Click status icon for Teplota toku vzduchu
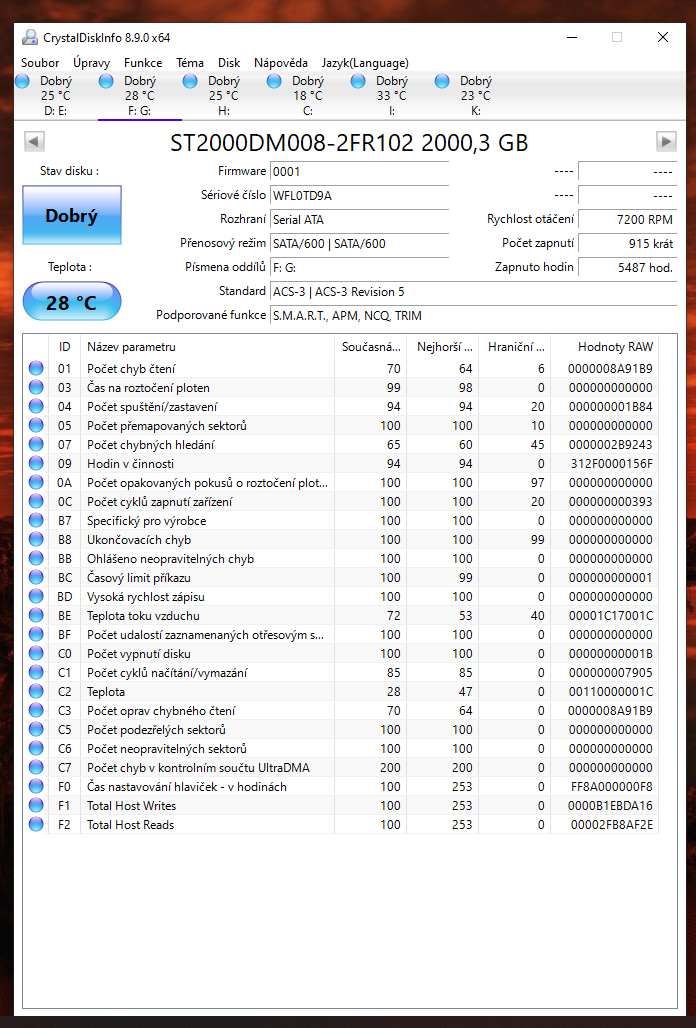 click(x=36, y=616)
